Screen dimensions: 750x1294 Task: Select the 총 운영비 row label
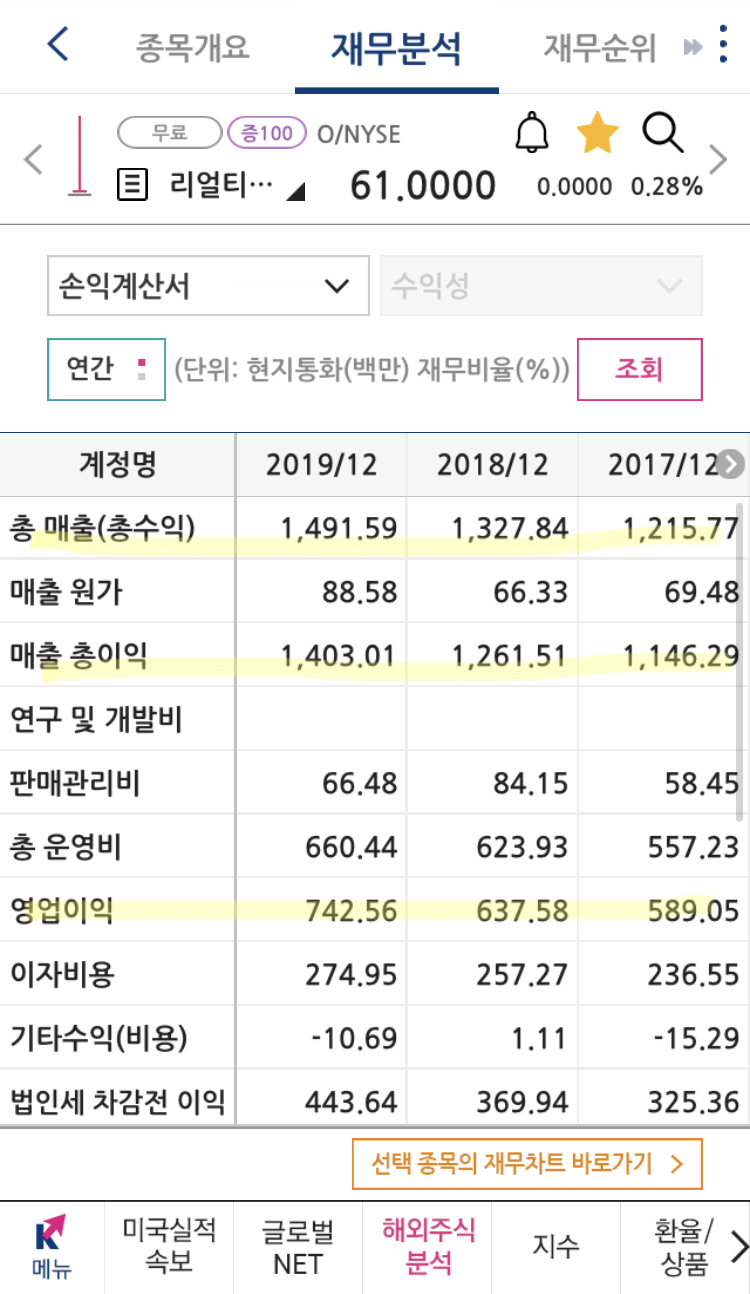pos(66,848)
